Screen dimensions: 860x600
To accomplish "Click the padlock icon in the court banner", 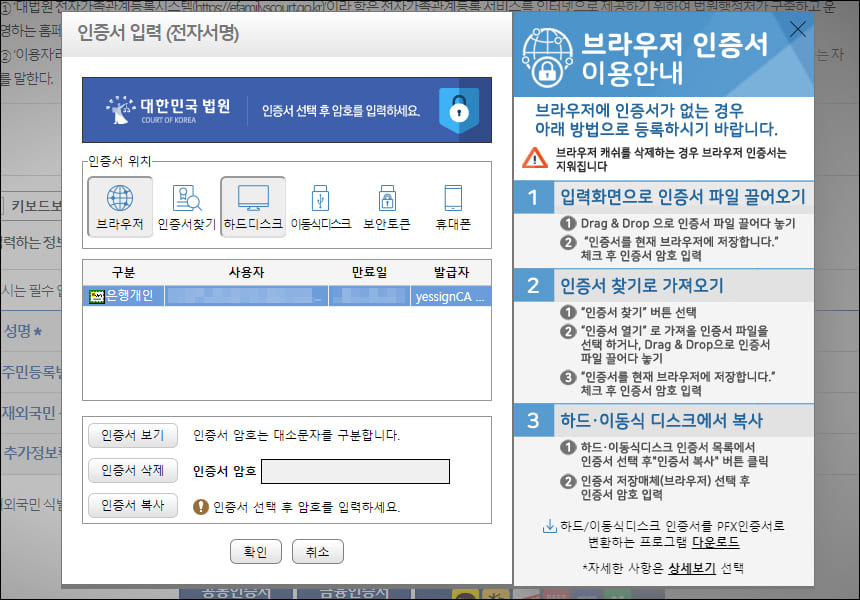I will click(x=459, y=110).
